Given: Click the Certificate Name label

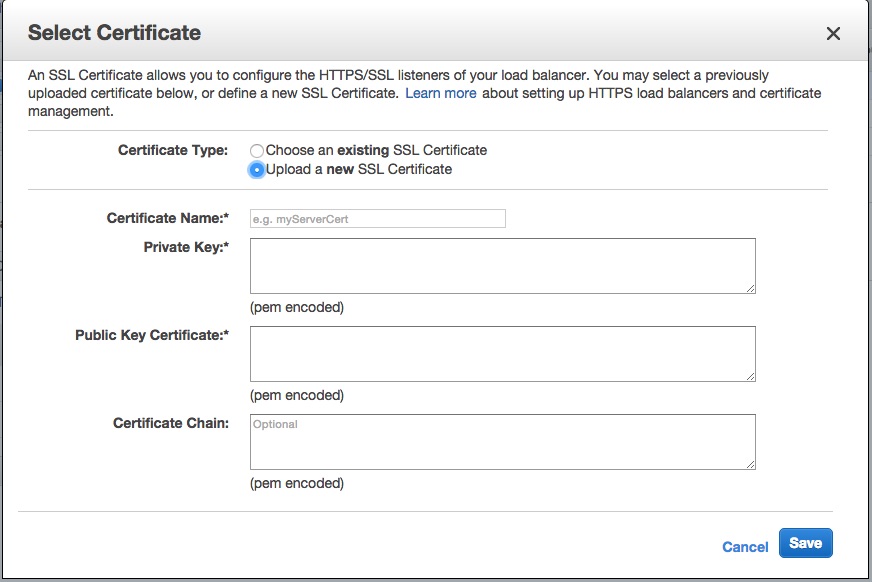Looking at the screenshot, I should pos(168,218).
